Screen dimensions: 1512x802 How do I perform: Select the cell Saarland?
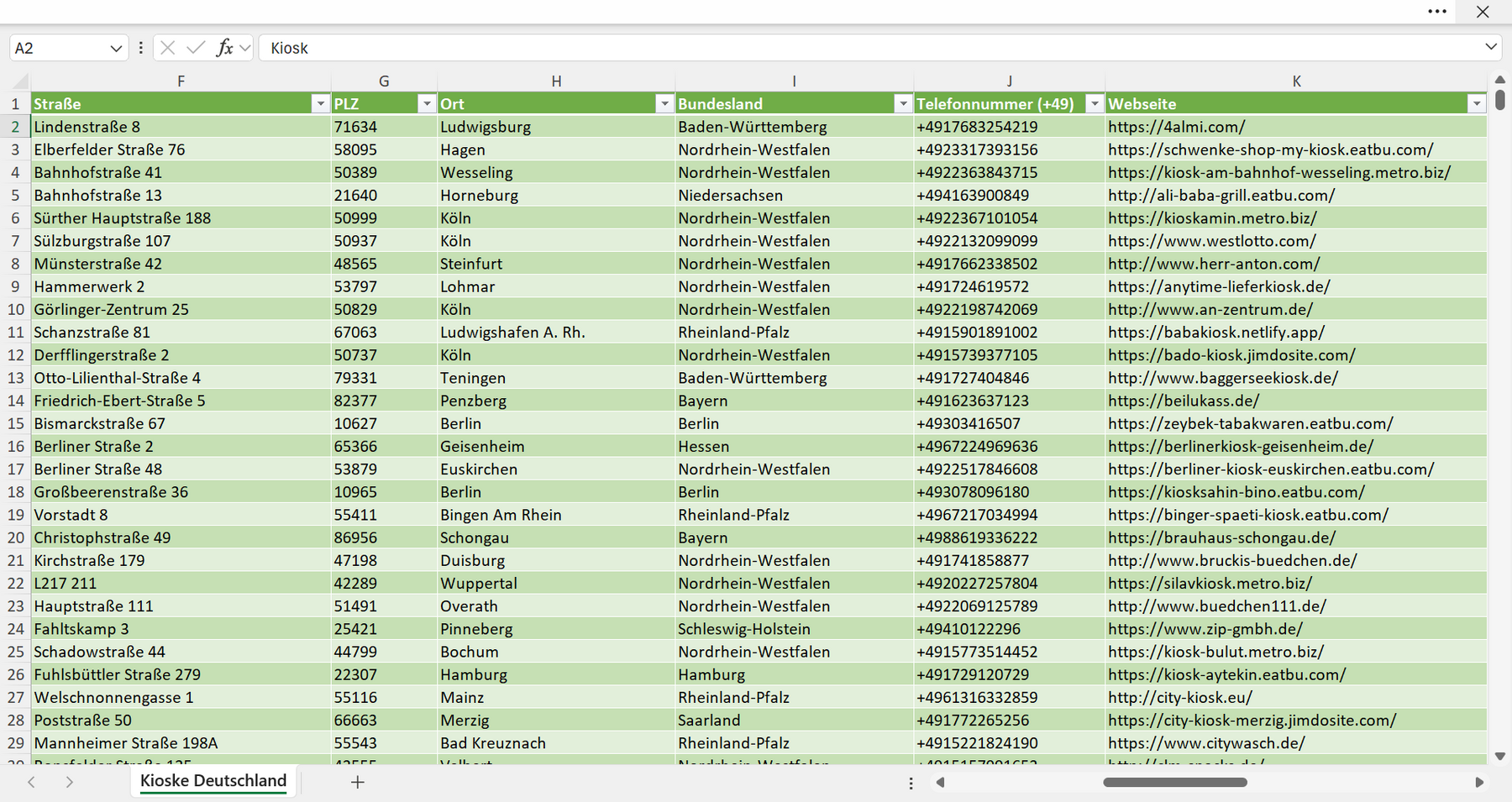point(794,720)
